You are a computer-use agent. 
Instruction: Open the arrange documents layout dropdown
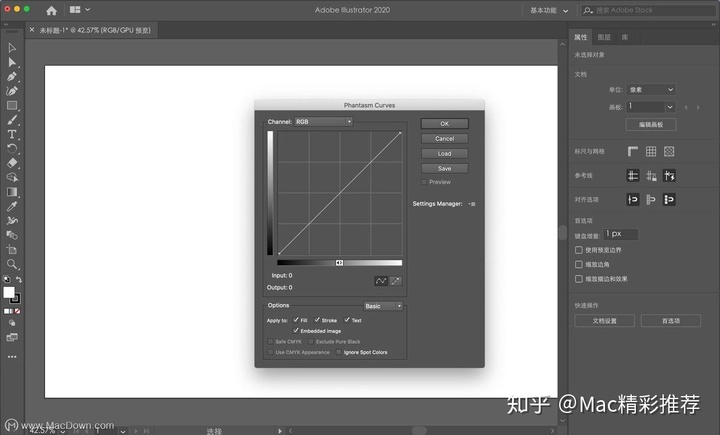pyautogui.click(x=79, y=10)
